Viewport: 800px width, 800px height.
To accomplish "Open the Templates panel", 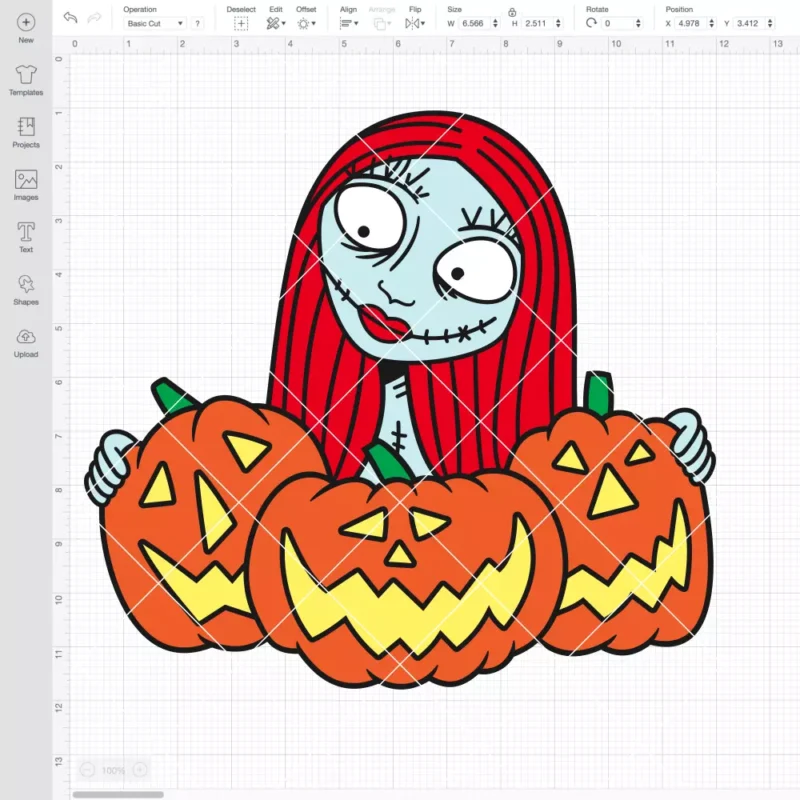I will click(x=26, y=81).
